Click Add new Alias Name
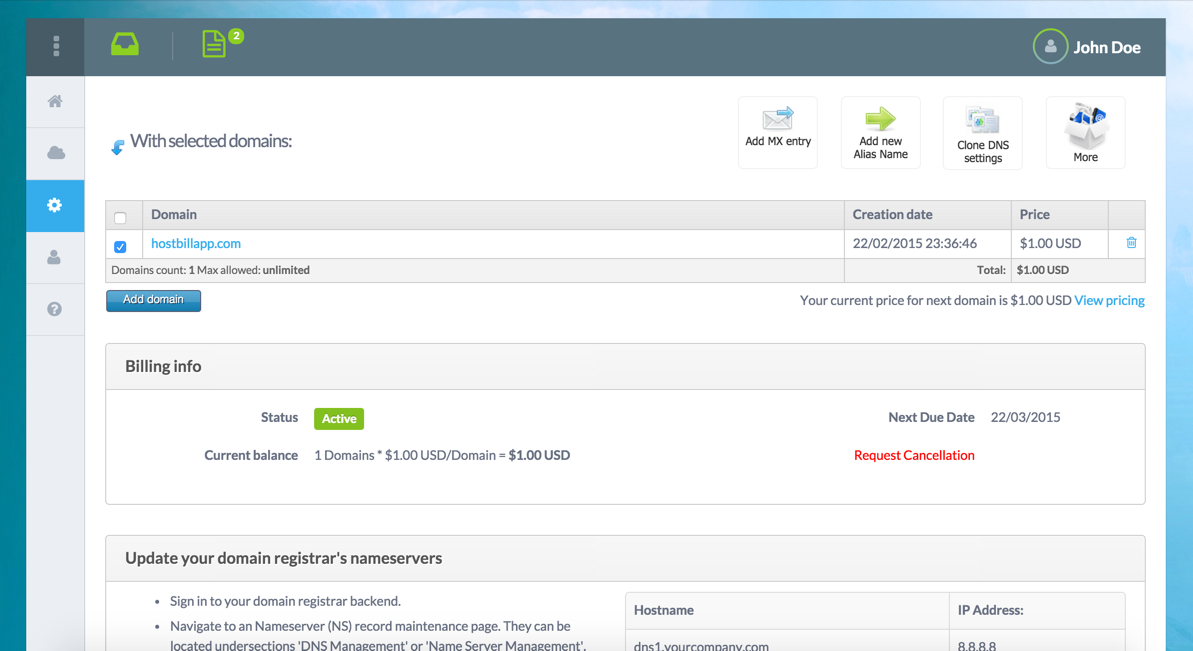Screen dimensions: 1193x651 point(880,132)
